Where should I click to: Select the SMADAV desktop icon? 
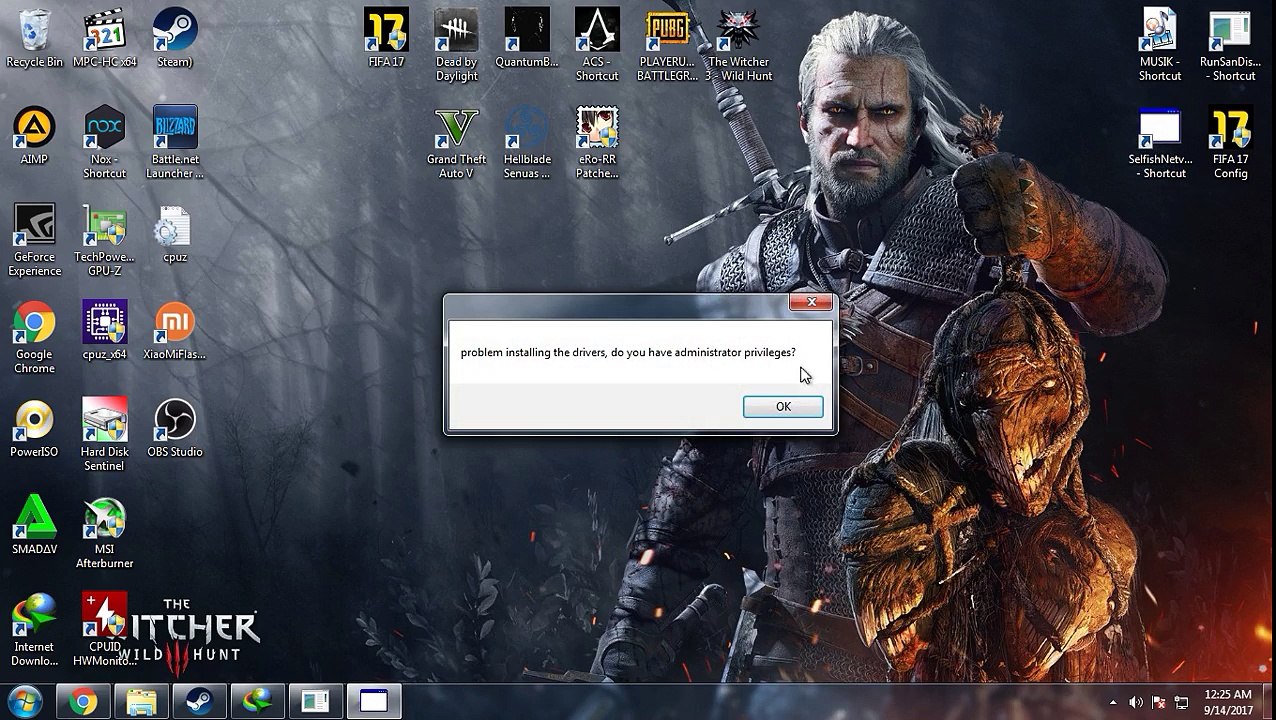click(x=34, y=526)
